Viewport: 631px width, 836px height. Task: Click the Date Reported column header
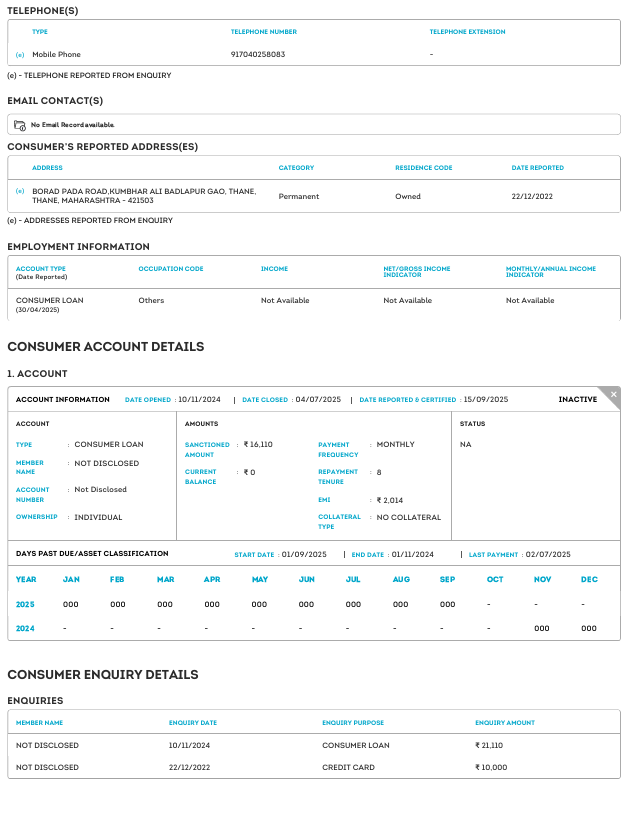537,168
